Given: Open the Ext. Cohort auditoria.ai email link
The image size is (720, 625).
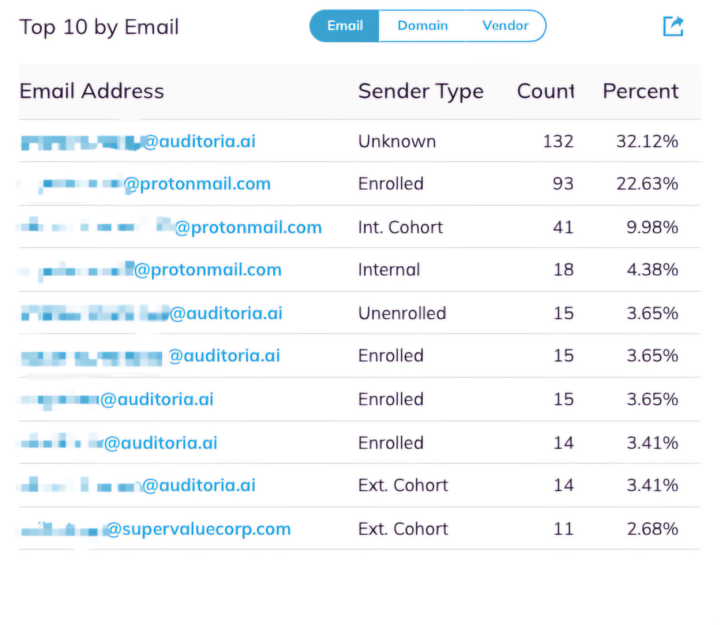Looking at the screenshot, I should point(138,485).
